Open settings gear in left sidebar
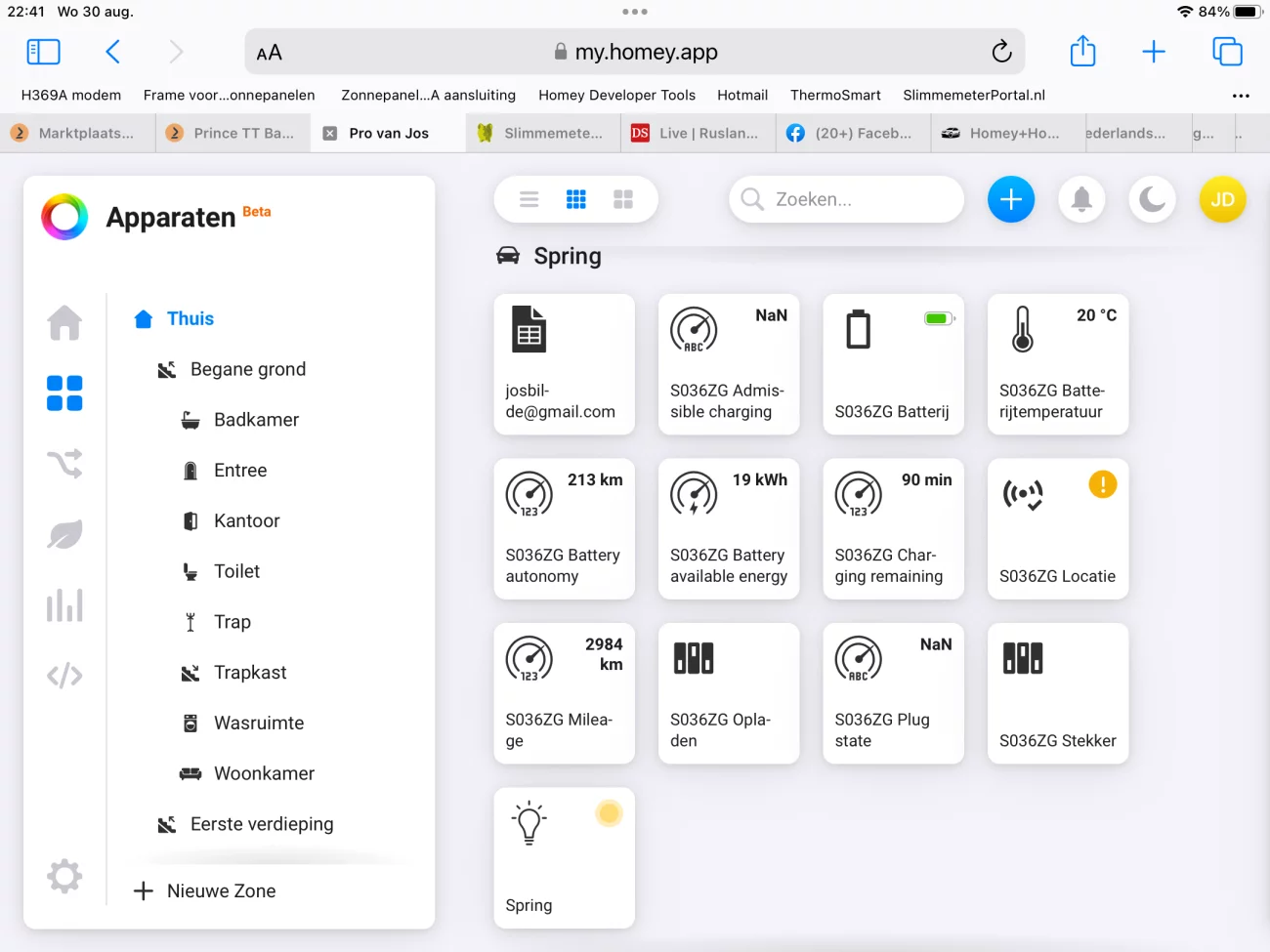Image resolution: width=1270 pixels, height=952 pixels. tap(64, 876)
